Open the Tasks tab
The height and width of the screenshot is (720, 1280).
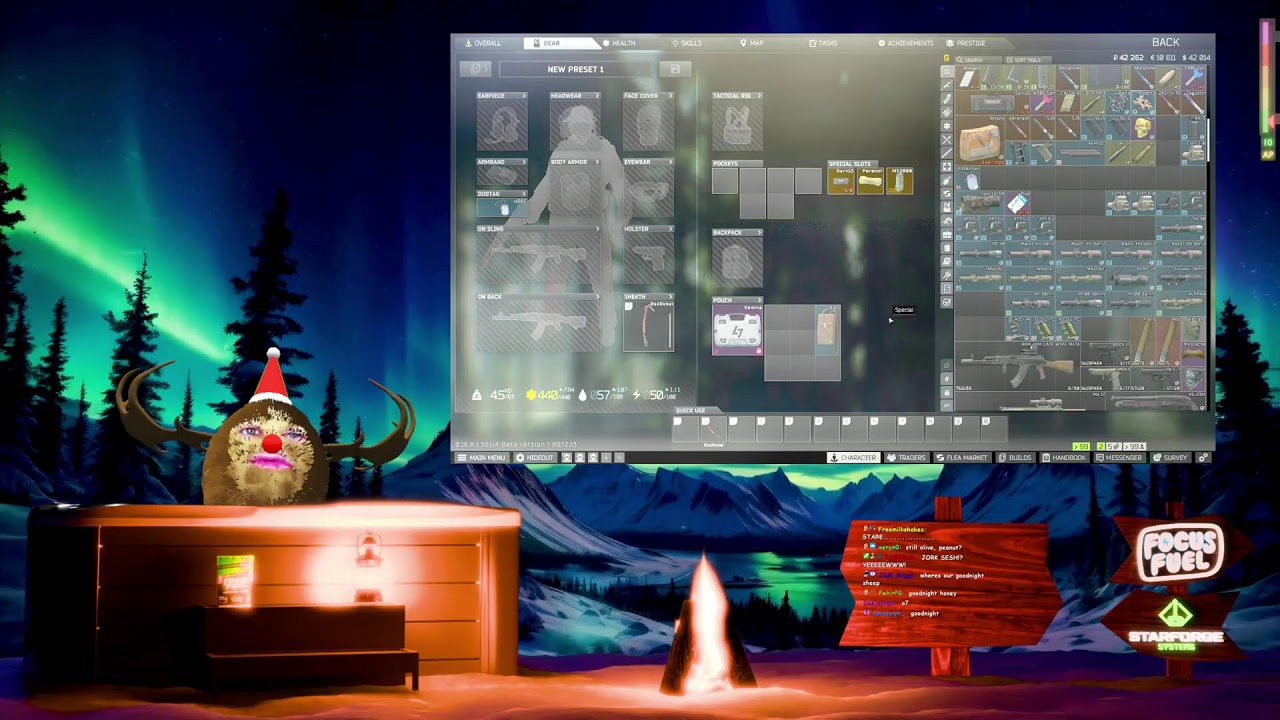(x=823, y=43)
